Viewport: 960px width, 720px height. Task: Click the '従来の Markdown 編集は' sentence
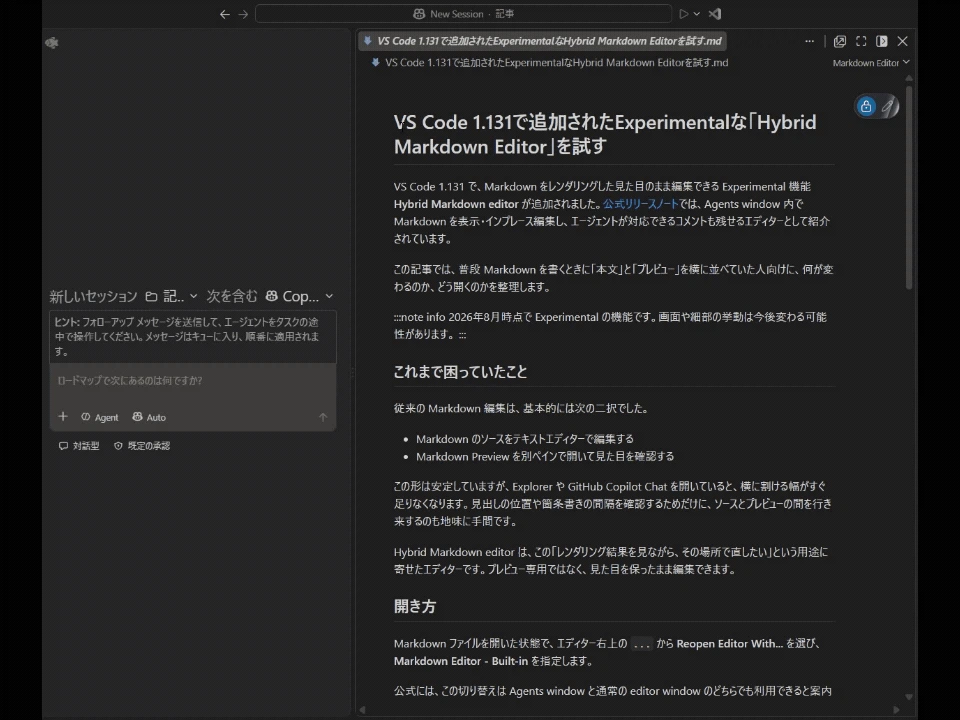(x=520, y=408)
